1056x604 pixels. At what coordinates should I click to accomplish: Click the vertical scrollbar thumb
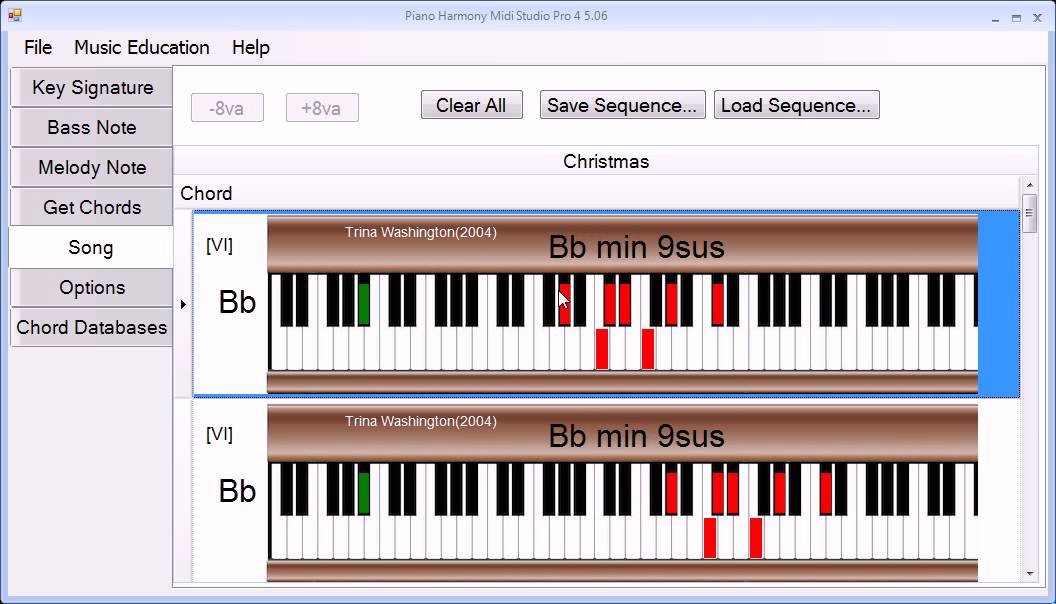coord(1029,213)
